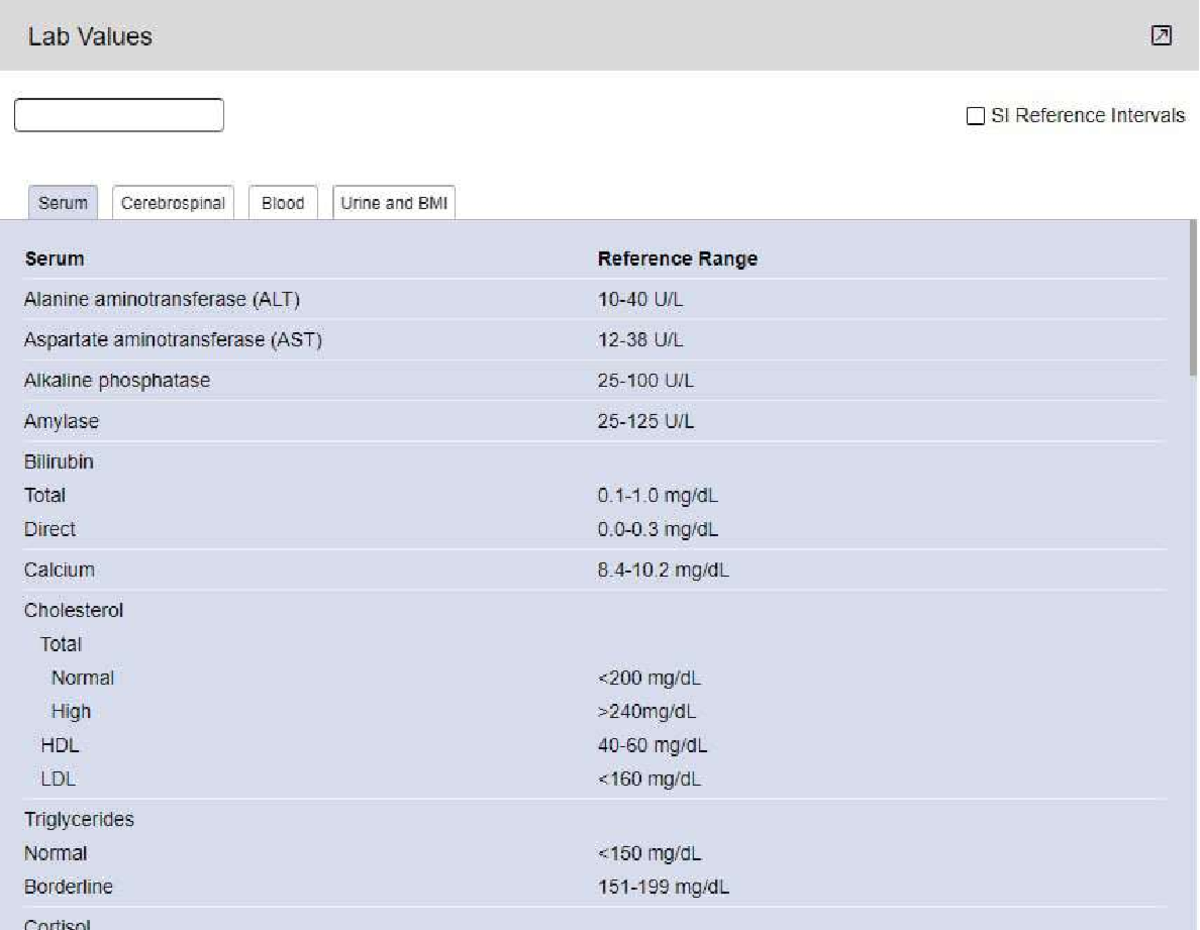Click the 25-125 U/L amylase value

tap(644, 421)
